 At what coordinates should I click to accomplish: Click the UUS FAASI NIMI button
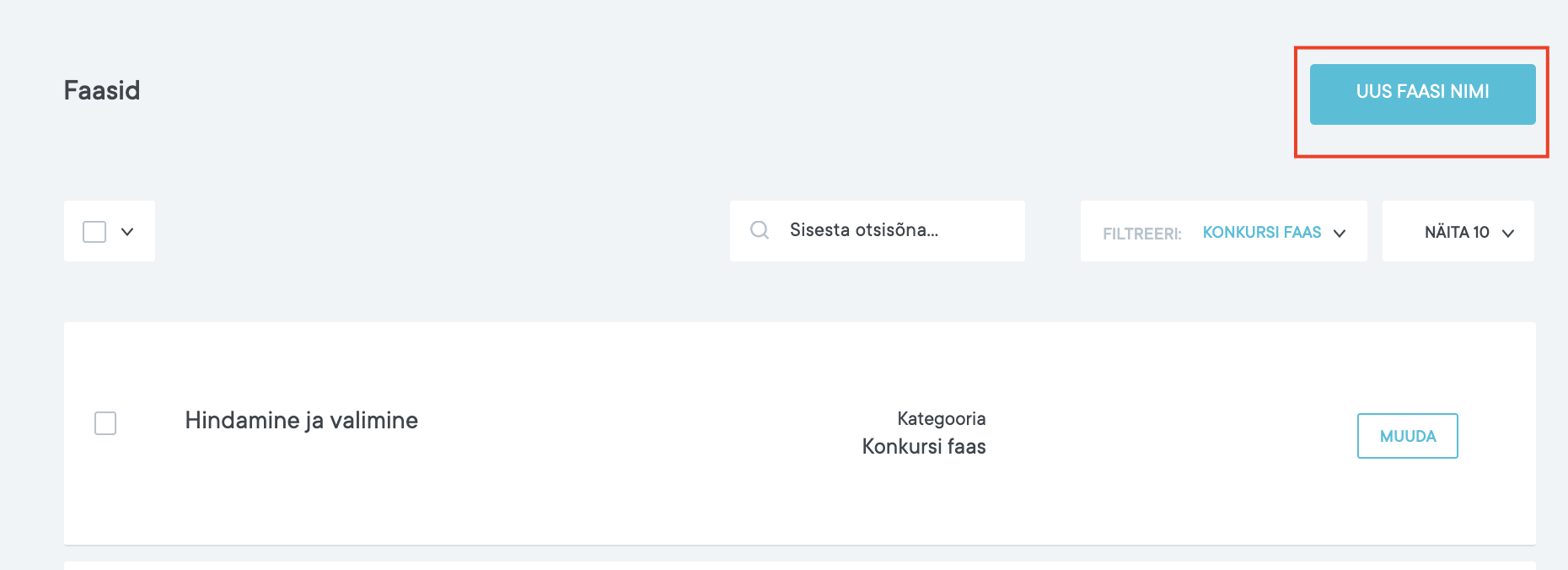point(1422,94)
